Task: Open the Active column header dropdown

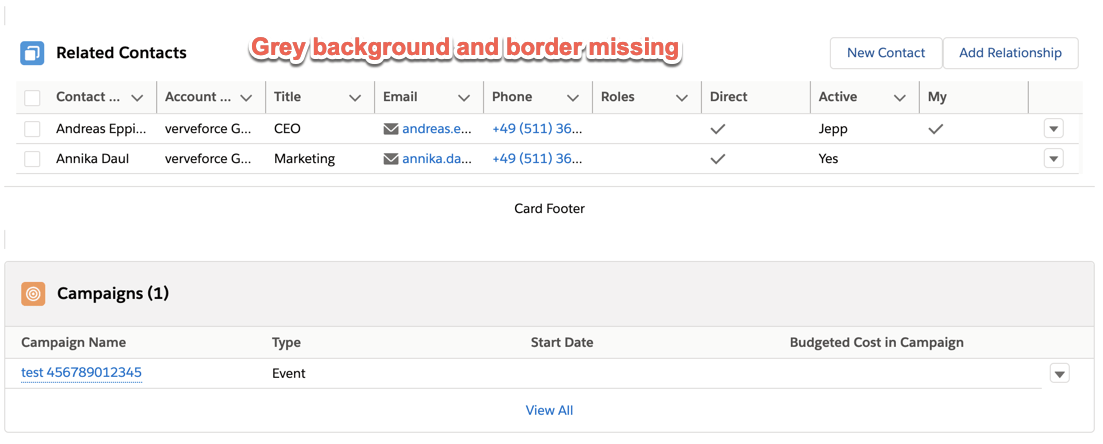Action: (x=900, y=98)
